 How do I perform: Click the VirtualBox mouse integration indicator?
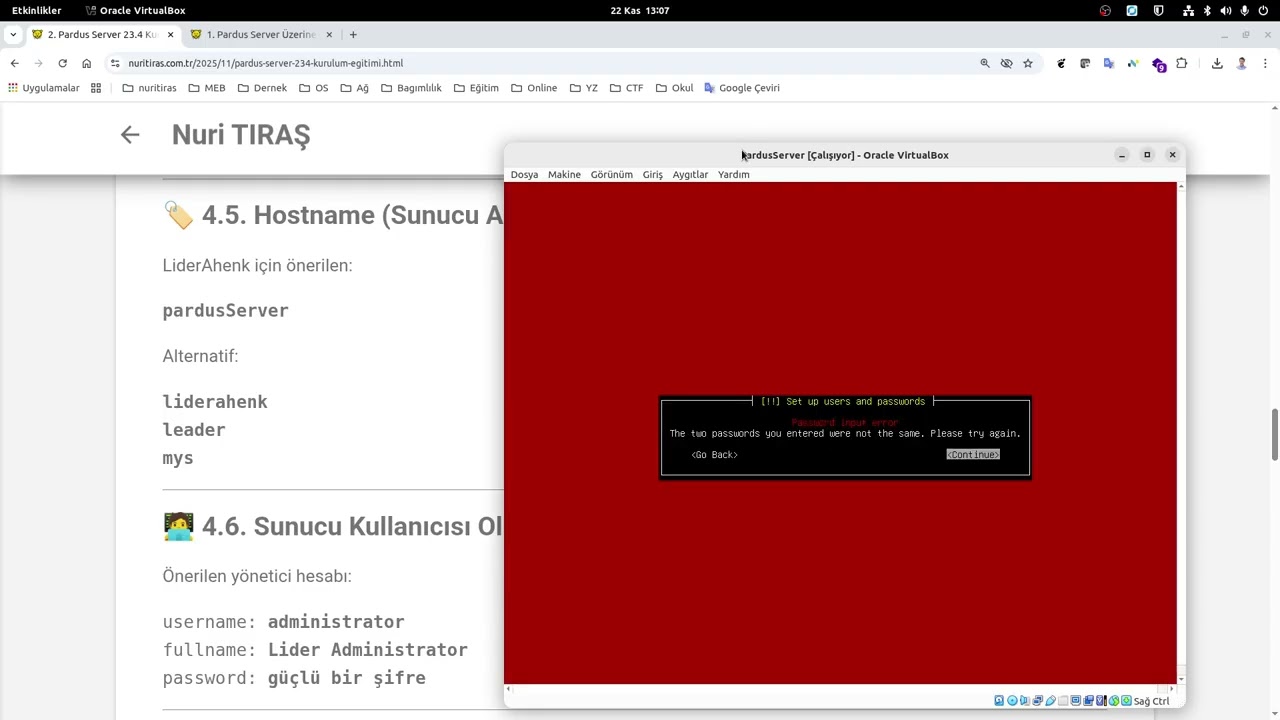(1114, 701)
